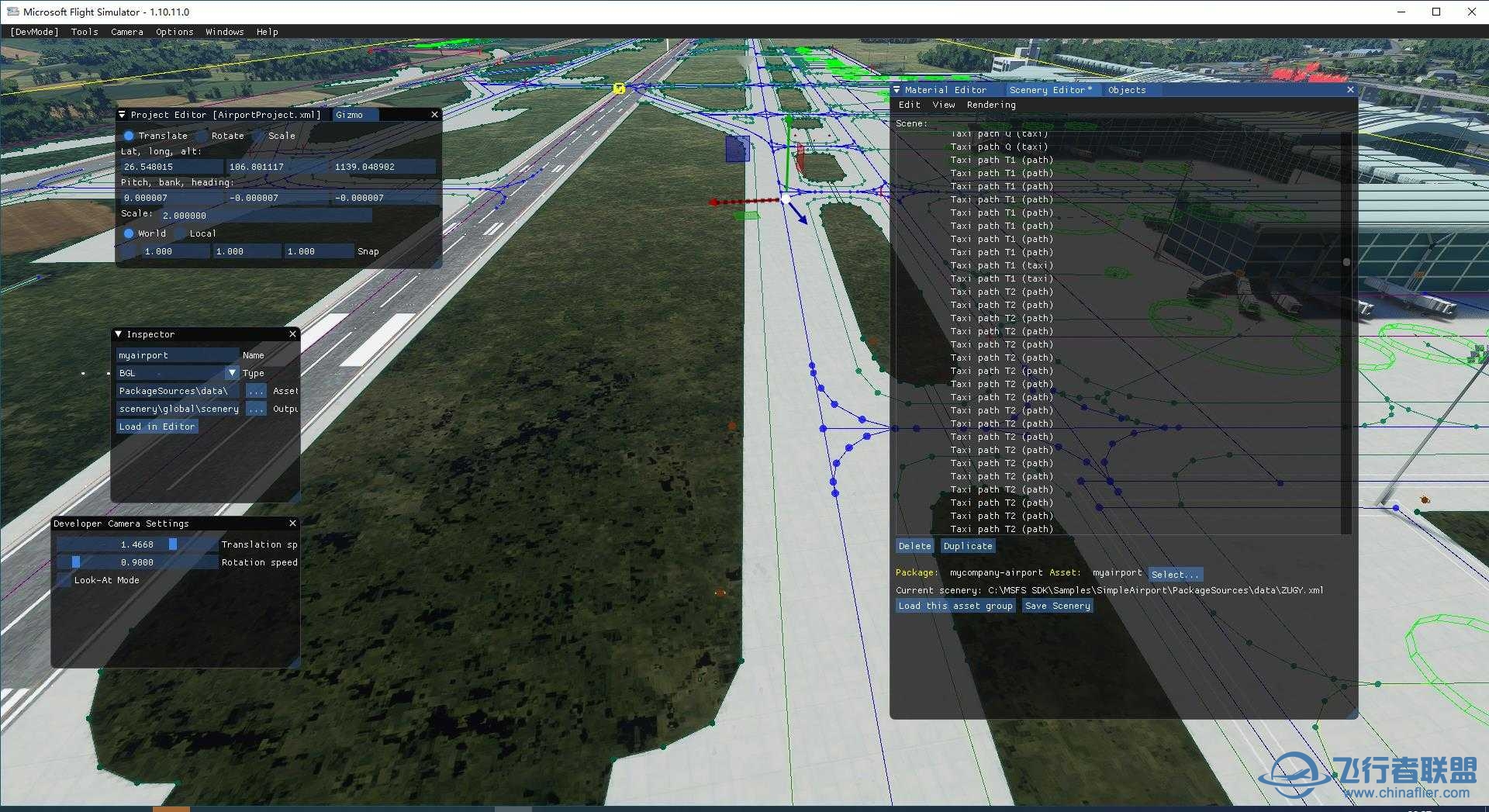Viewport: 1489px width, 812px height.
Task: Click the white gizmo center handle
Action: 786,199
